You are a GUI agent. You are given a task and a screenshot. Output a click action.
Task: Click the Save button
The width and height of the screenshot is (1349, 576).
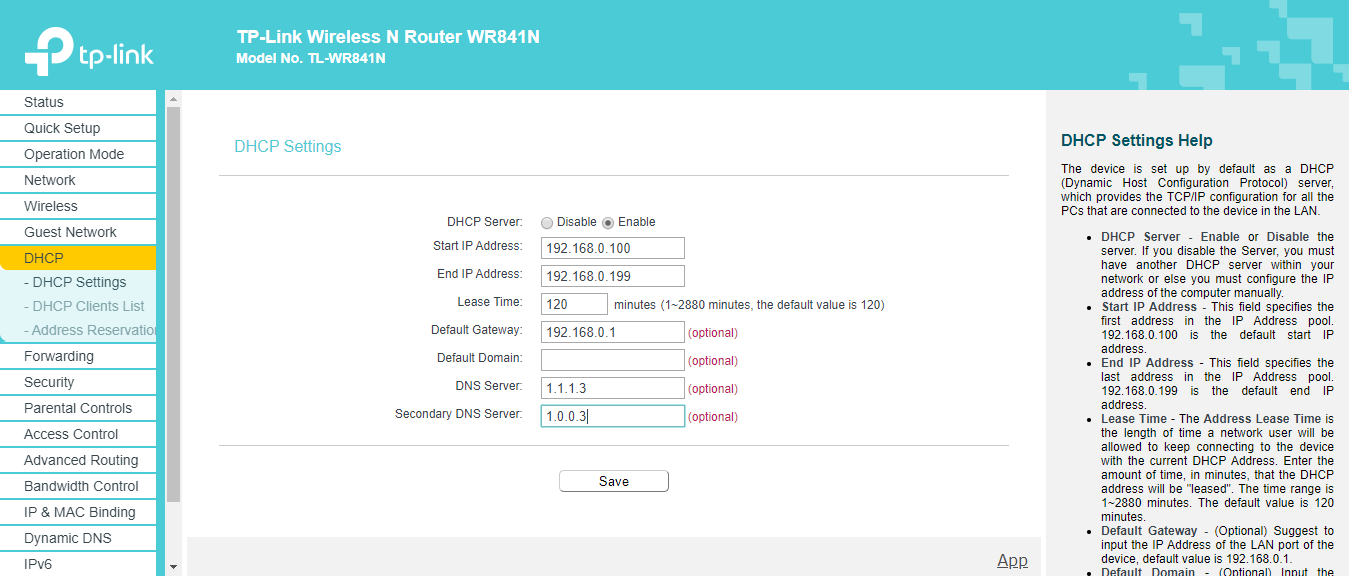[613, 481]
